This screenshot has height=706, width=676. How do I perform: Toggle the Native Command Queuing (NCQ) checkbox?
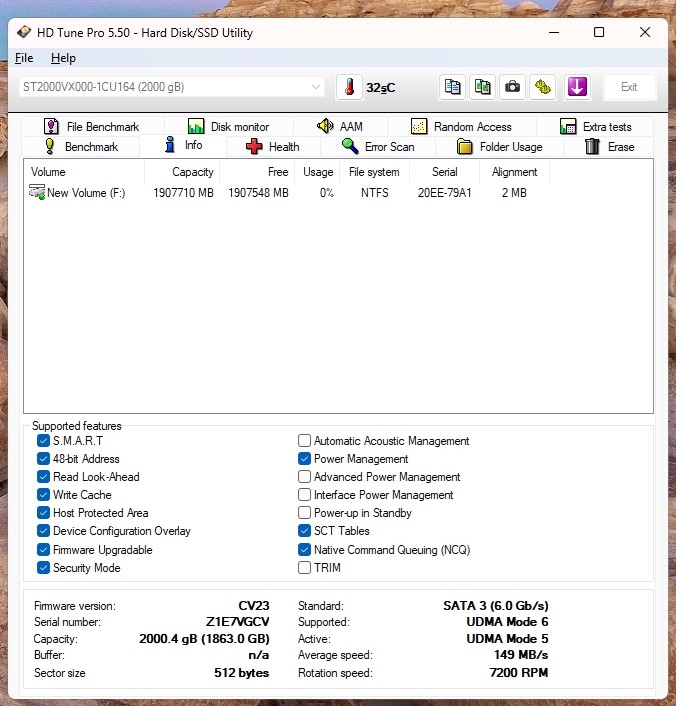click(x=305, y=550)
